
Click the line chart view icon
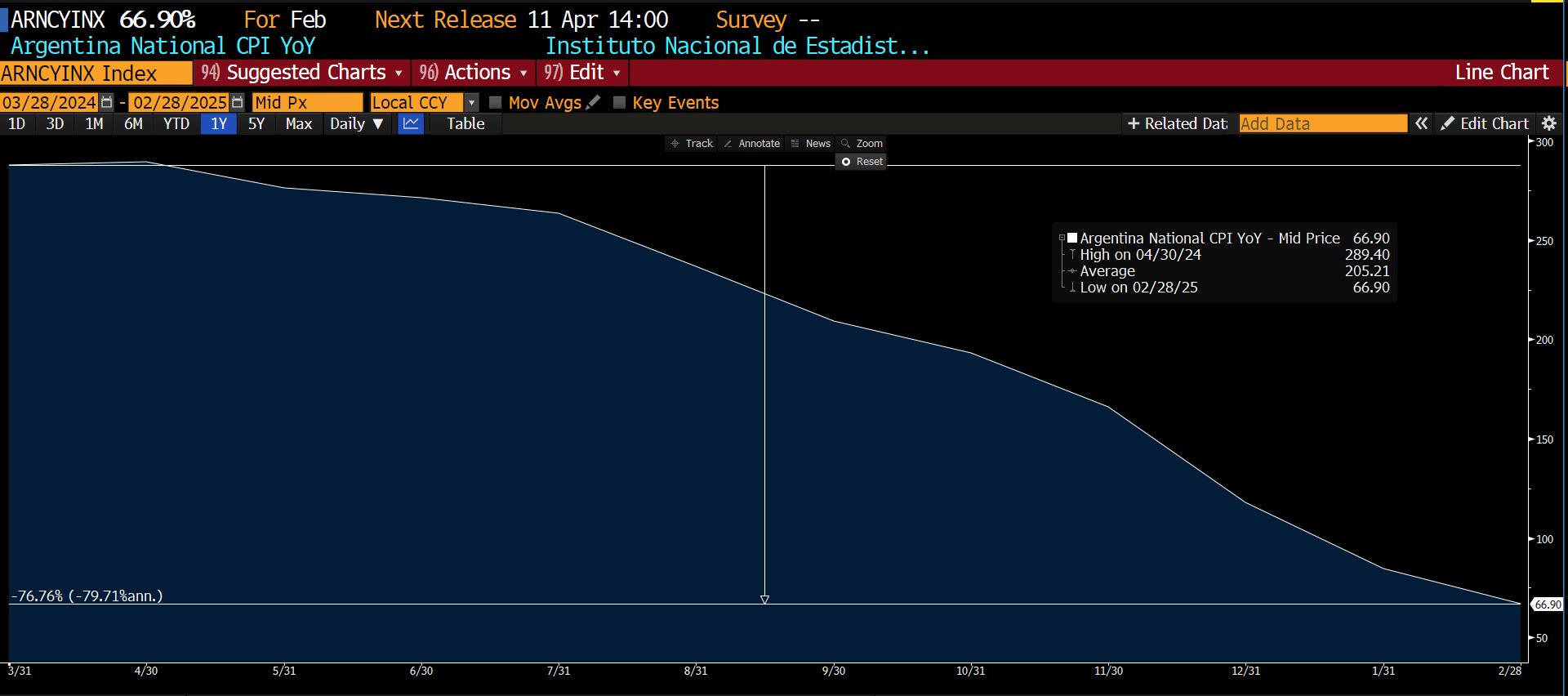coord(411,124)
